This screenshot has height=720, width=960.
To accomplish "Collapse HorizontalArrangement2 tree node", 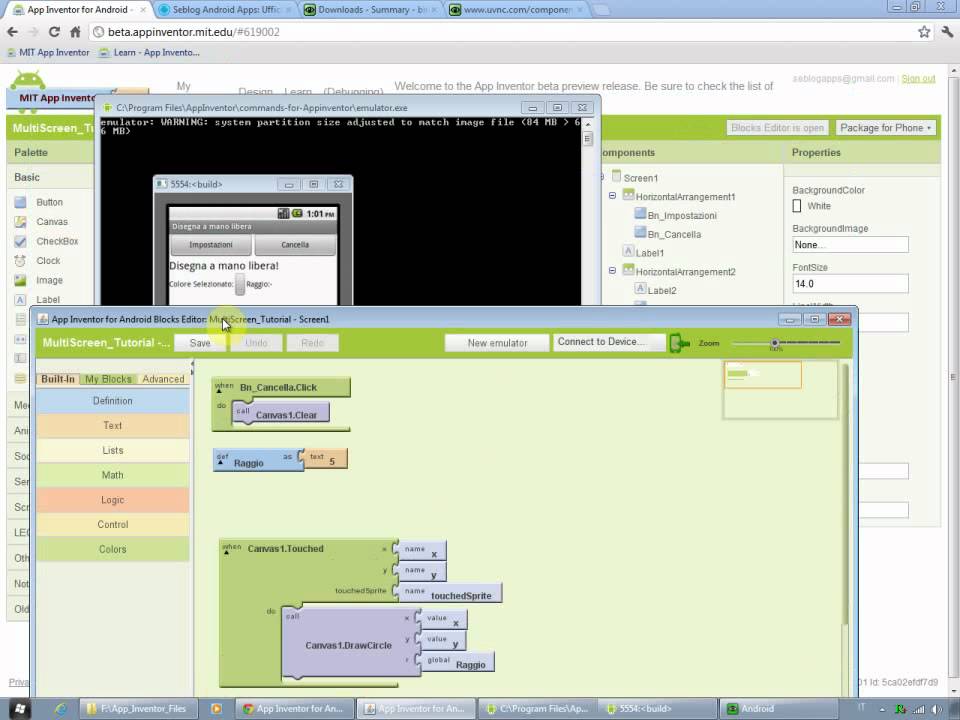I will pos(612,271).
